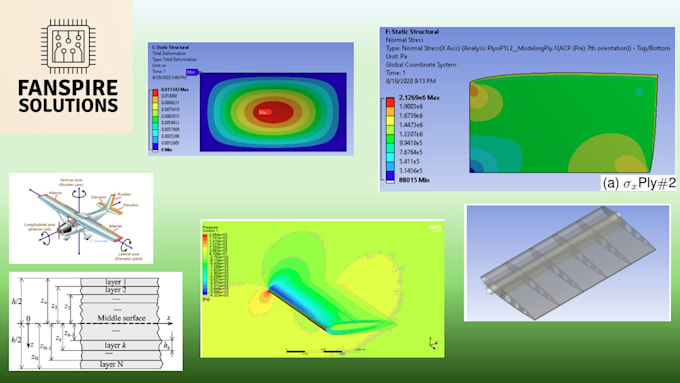
Task: Click the Middle surface label in laminate diagram
Action: pyautogui.click(x=121, y=318)
